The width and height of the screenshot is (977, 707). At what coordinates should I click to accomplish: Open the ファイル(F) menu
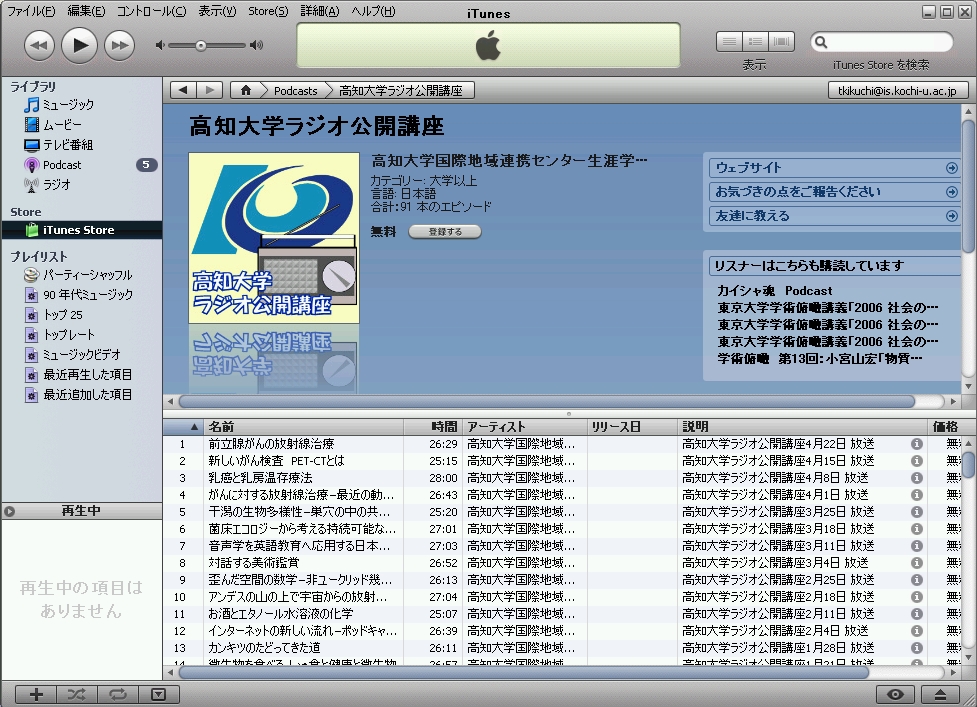coord(31,11)
